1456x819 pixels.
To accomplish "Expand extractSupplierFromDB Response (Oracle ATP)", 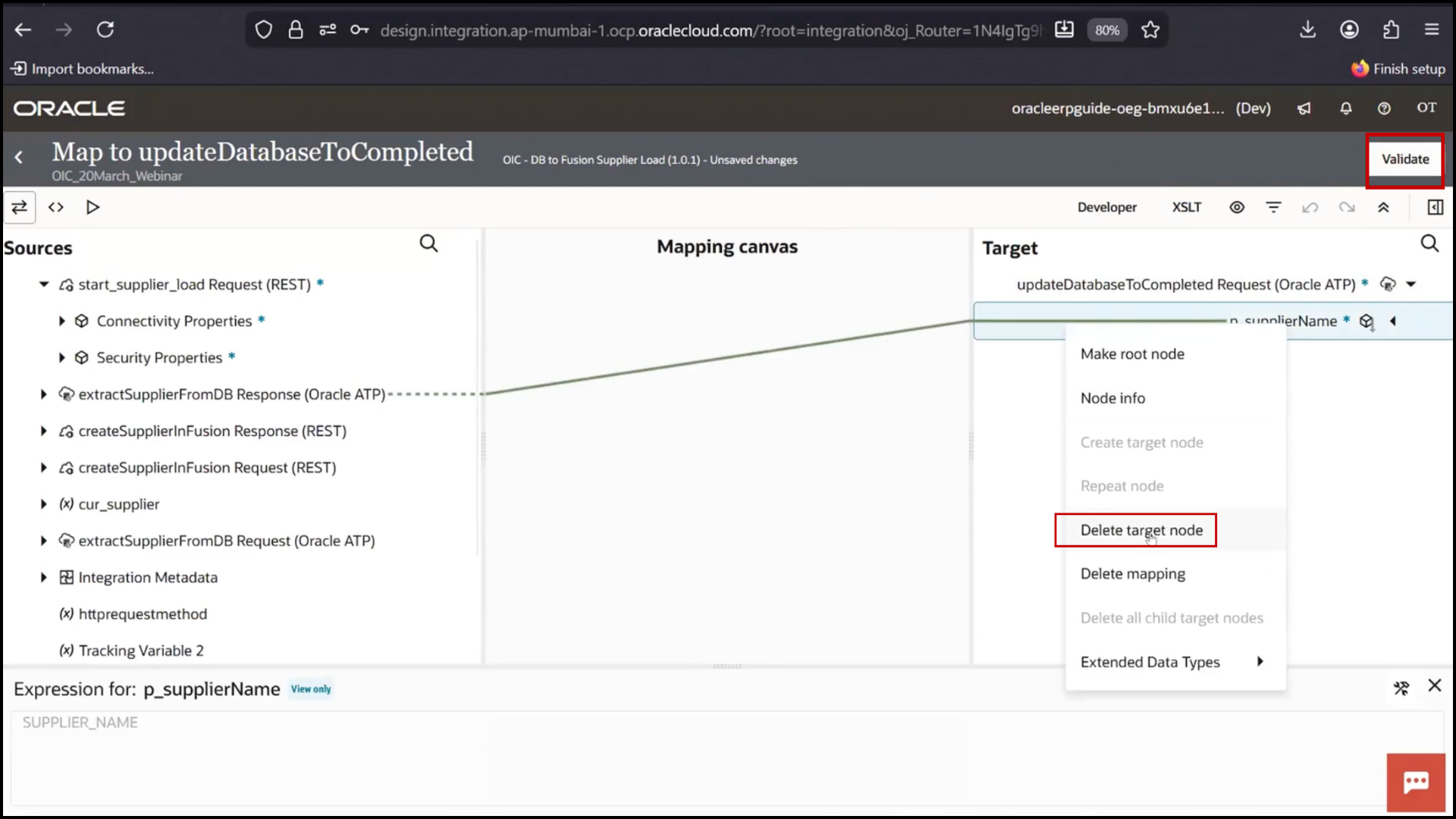I will coord(44,394).
